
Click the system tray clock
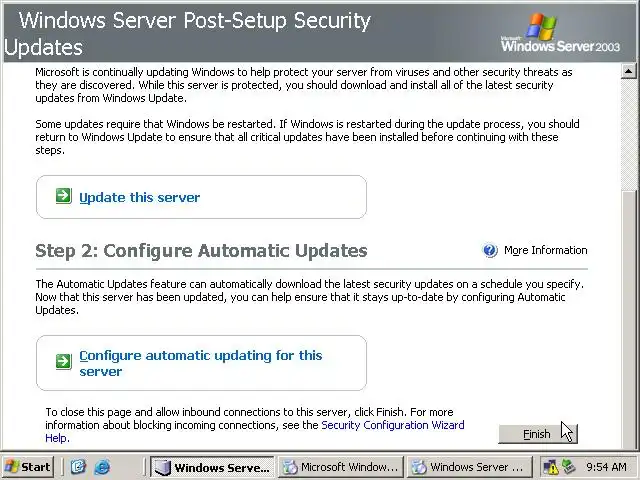tap(606, 467)
